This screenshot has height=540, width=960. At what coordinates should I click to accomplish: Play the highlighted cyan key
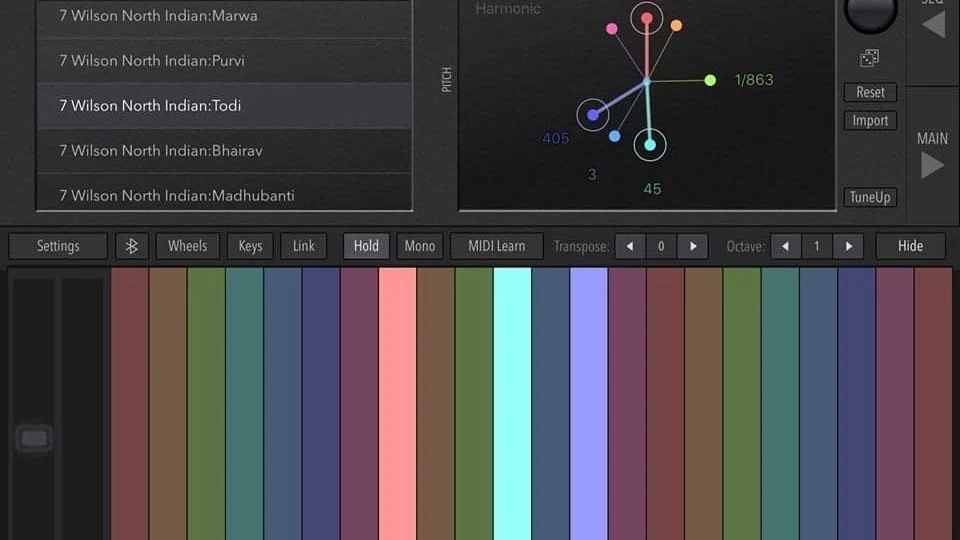click(512, 404)
